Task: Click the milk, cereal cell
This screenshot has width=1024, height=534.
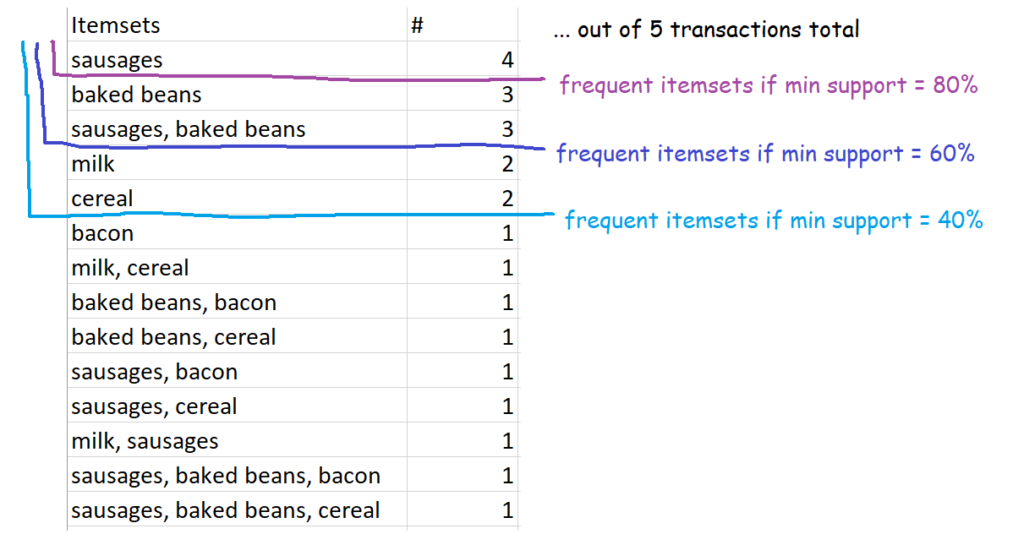Action: (237, 267)
